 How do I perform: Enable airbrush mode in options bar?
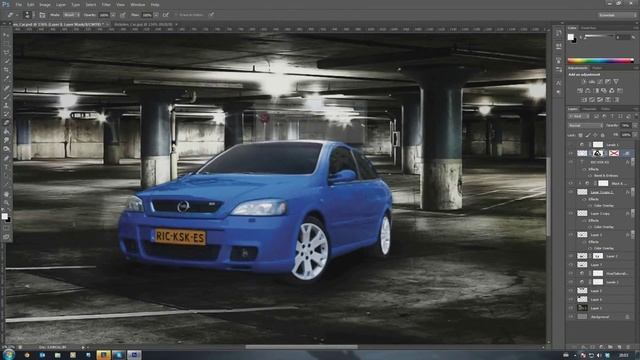click(x=166, y=15)
